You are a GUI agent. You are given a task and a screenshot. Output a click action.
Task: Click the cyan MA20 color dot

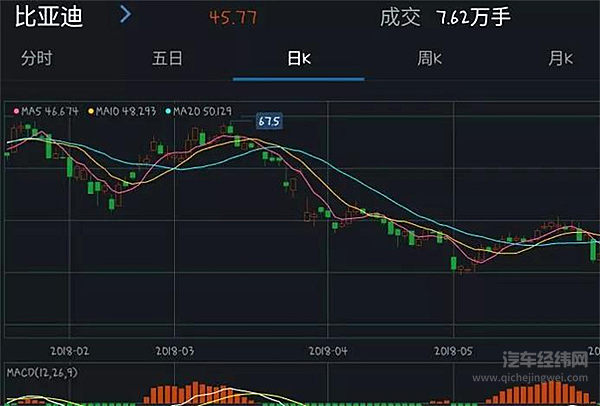(x=168, y=111)
